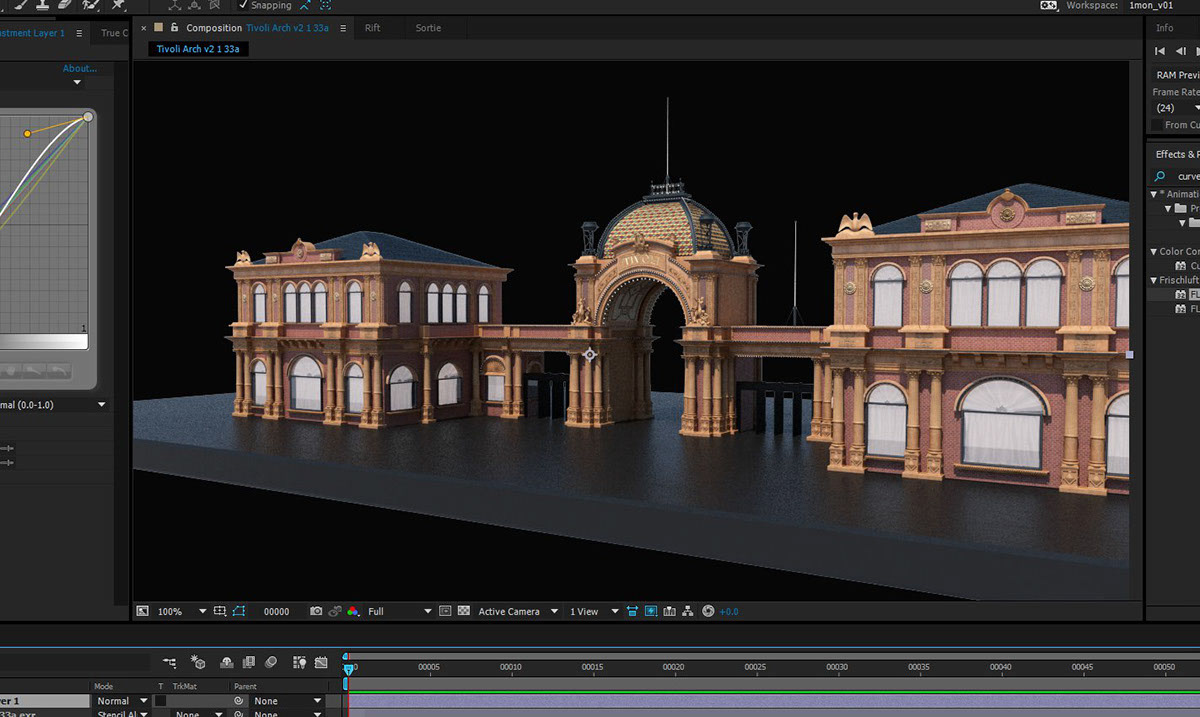Click the Tivoli Arch v2 1 33a breadcrumb

(x=198, y=49)
